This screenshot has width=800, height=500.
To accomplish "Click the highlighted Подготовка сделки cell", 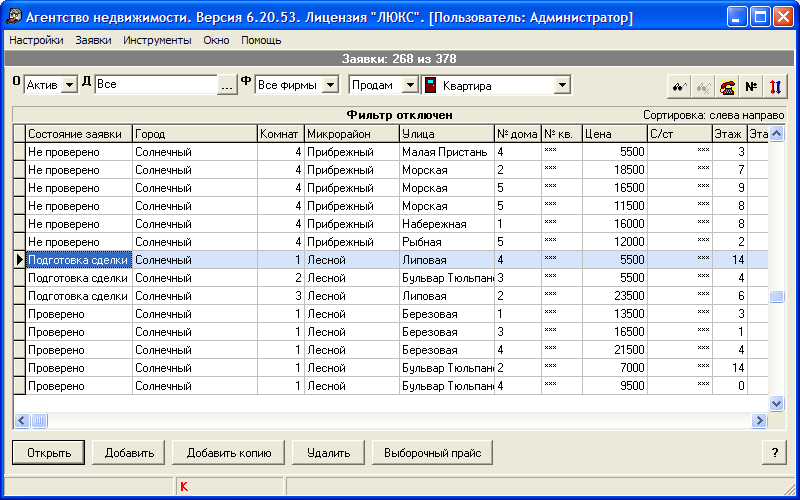I will (79, 260).
